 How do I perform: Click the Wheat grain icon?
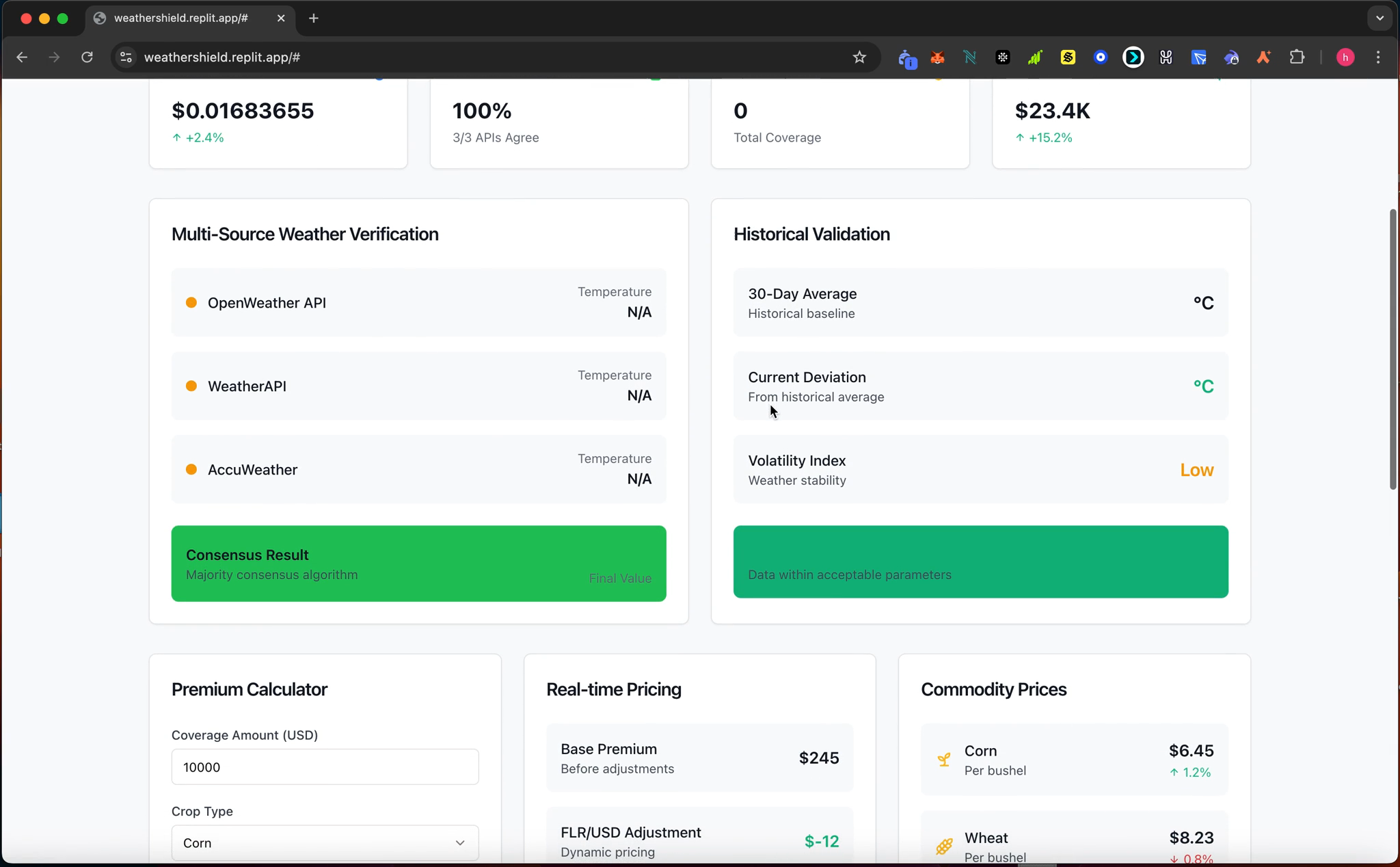point(943,846)
